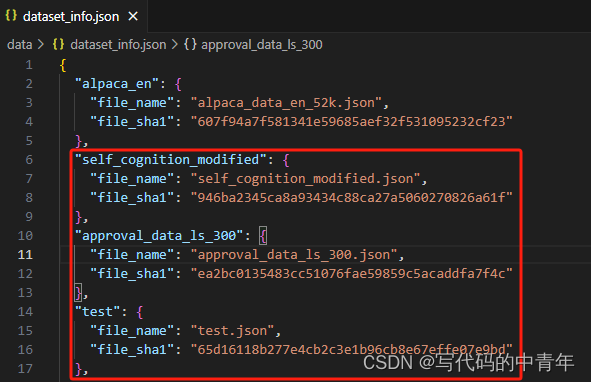Open approval_data_ls_300 breadcrumb symbol
Screen dimensions: 591x382
click(262, 44)
